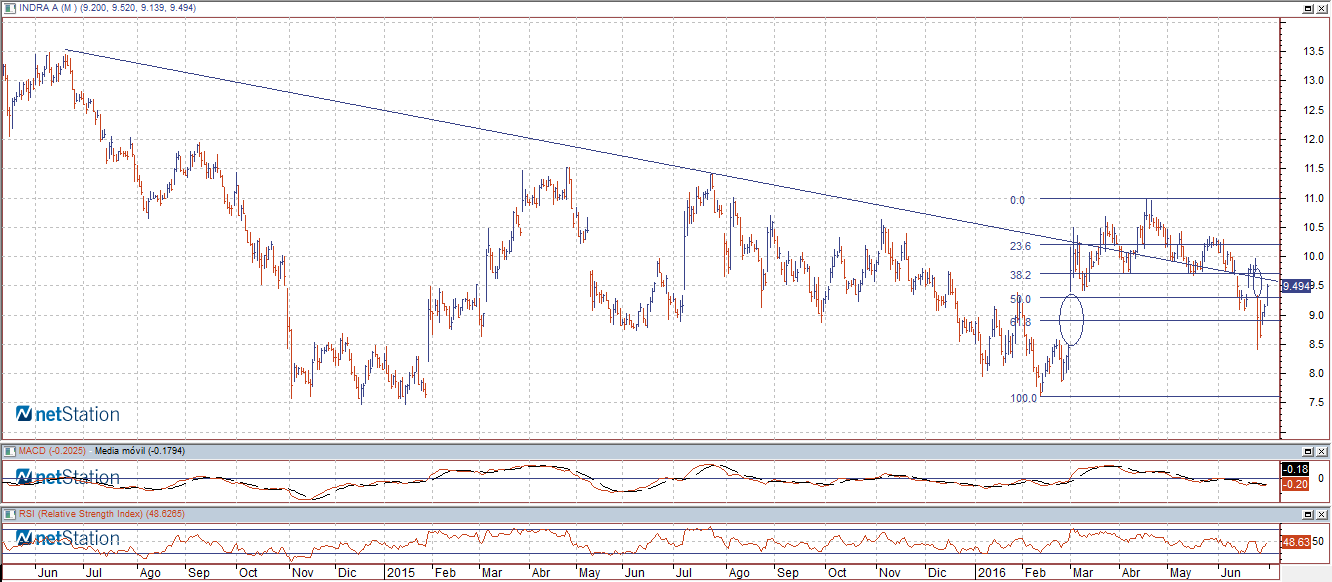Maximize the INDRA A price chart panel

(1307, 8)
